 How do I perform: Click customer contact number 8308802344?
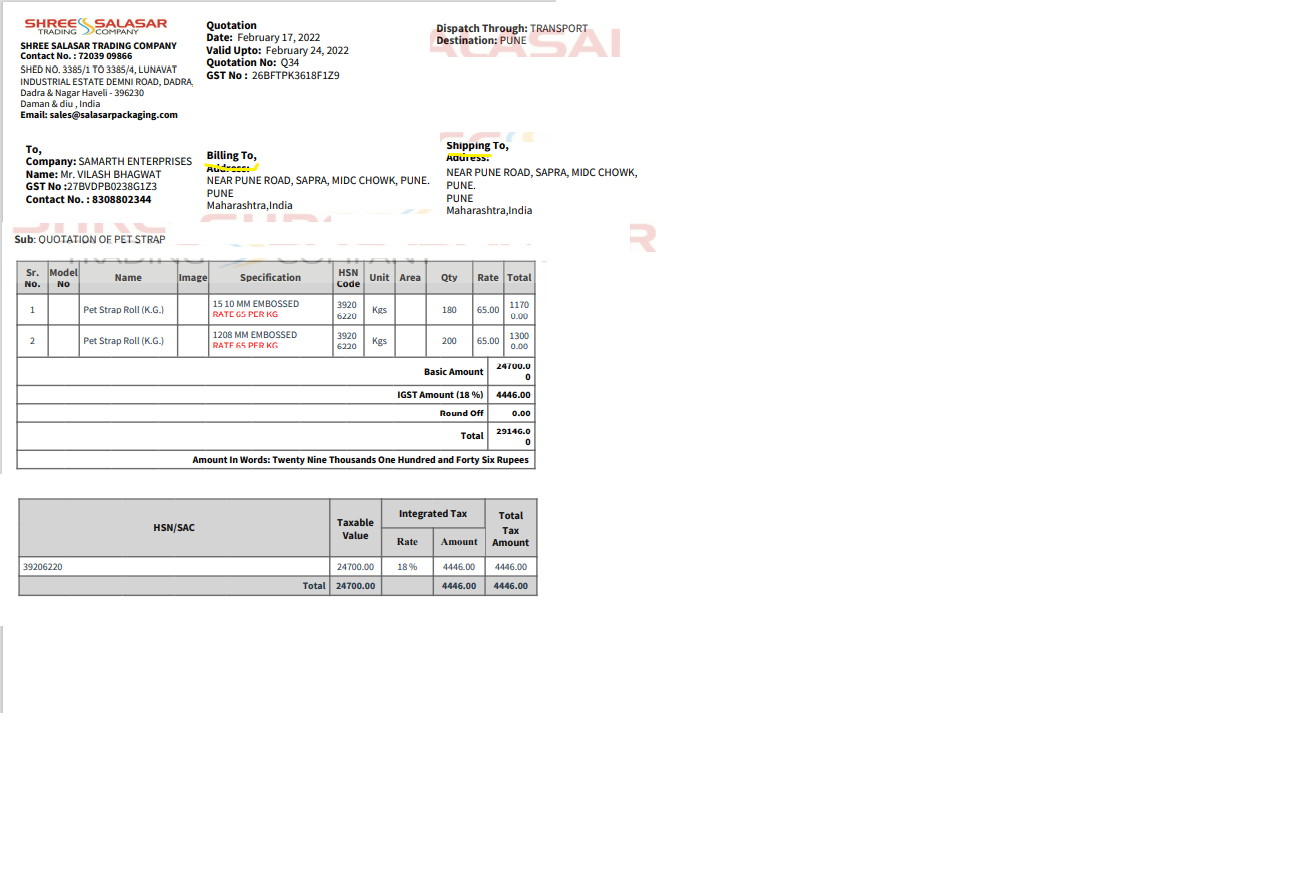coord(121,199)
